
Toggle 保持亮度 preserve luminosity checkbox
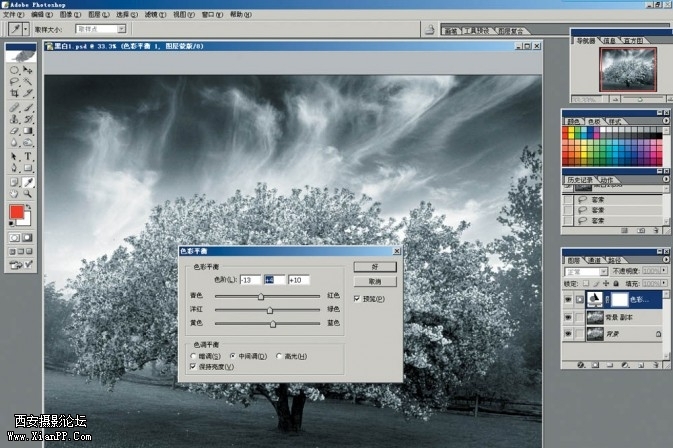[193, 367]
